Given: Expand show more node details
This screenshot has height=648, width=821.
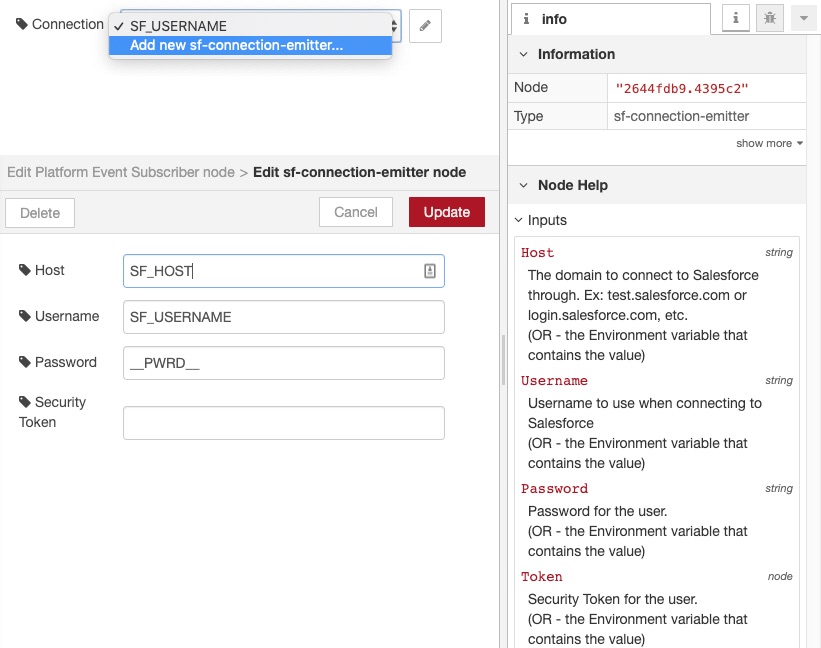Looking at the screenshot, I should tap(769, 143).
